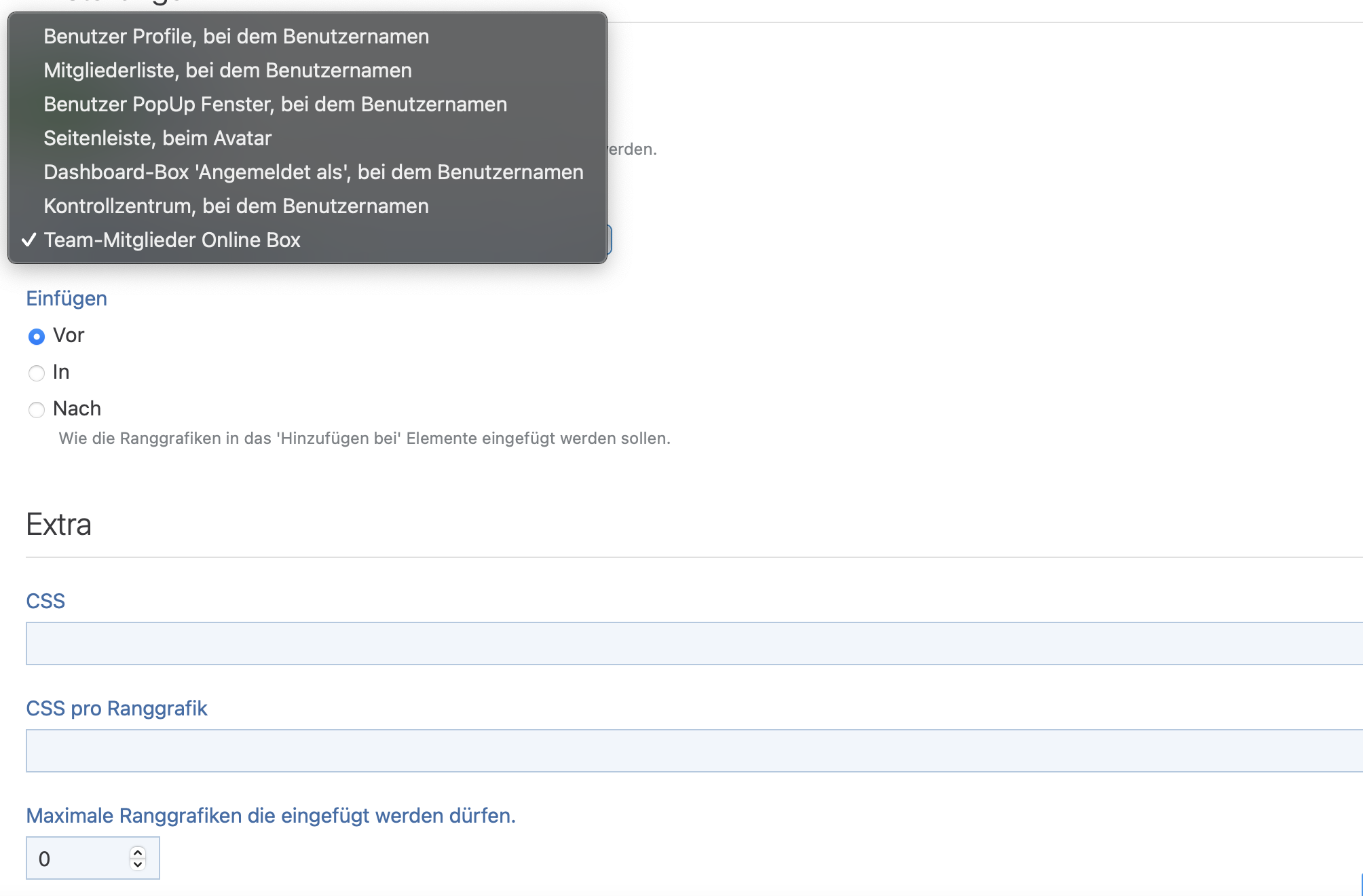Click 'Maximale Ranggrafiken die eingefügt werden dürfen' label
The height and width of the screenshot is (896, 1363).
click(x=270, y=816)
